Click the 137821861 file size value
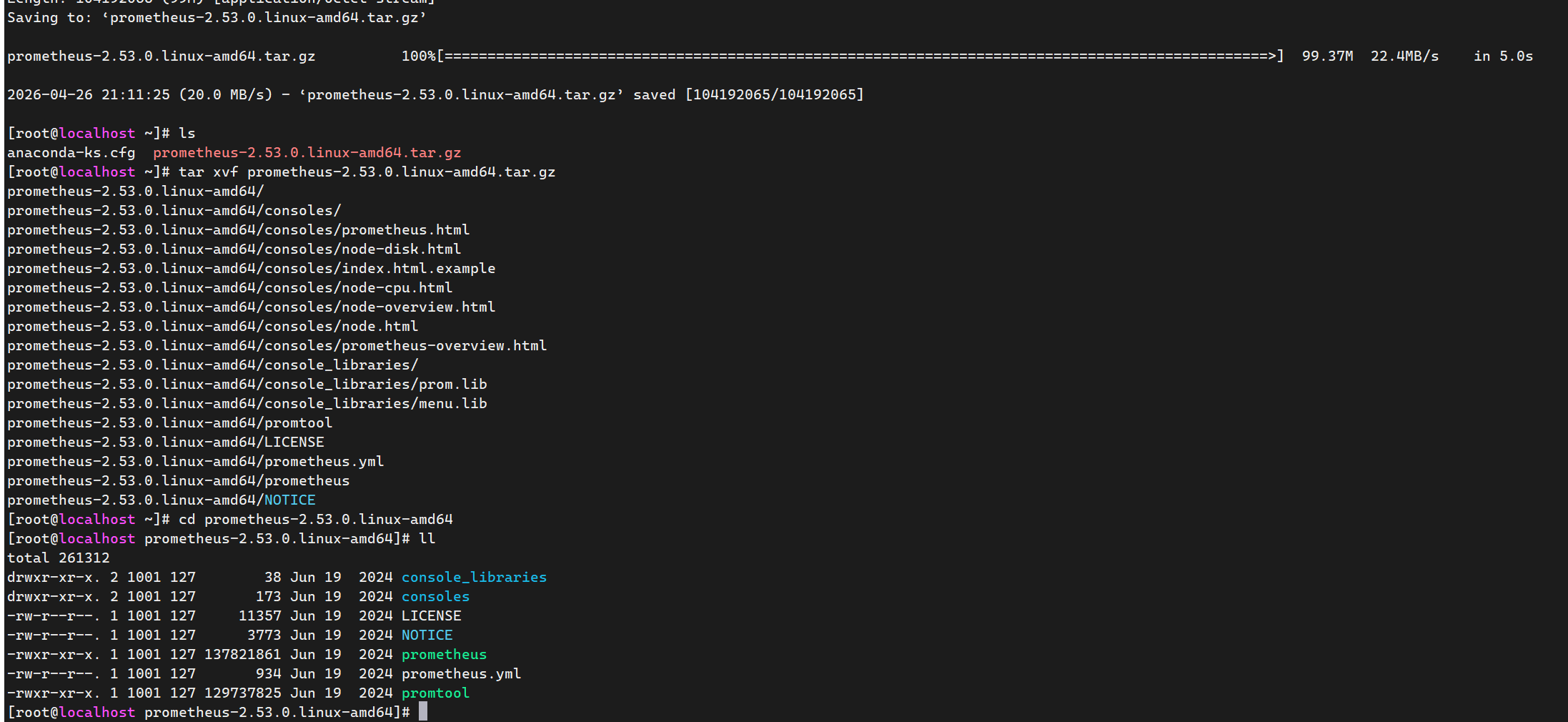Screen dimensions: 1568x722 point(242,655)
